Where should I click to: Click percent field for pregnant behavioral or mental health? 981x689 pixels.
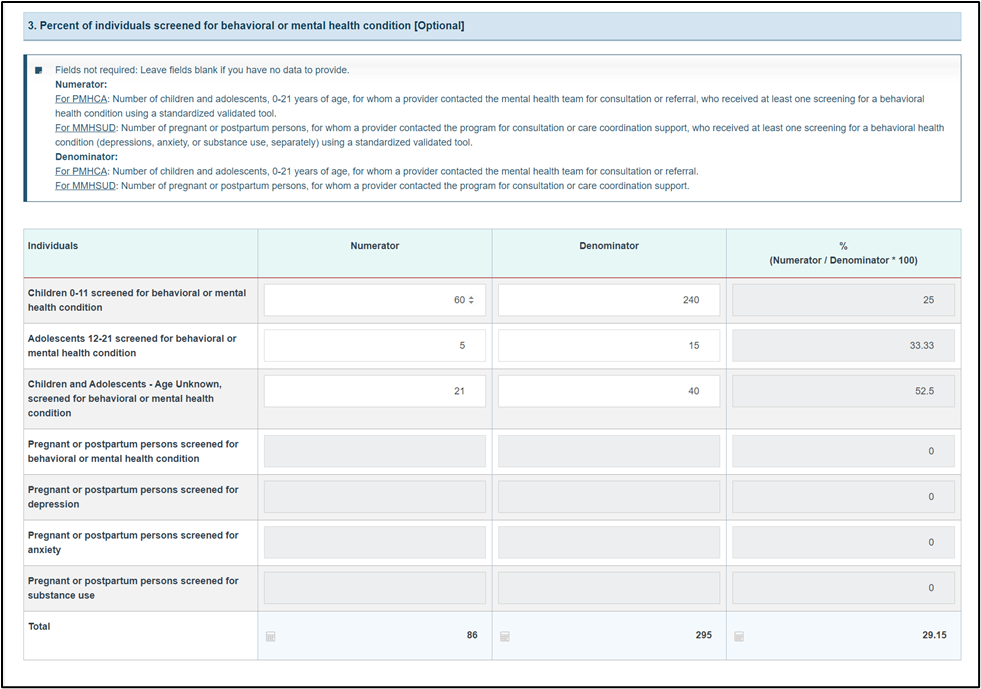pyautogui.click(x=843, y=451)
